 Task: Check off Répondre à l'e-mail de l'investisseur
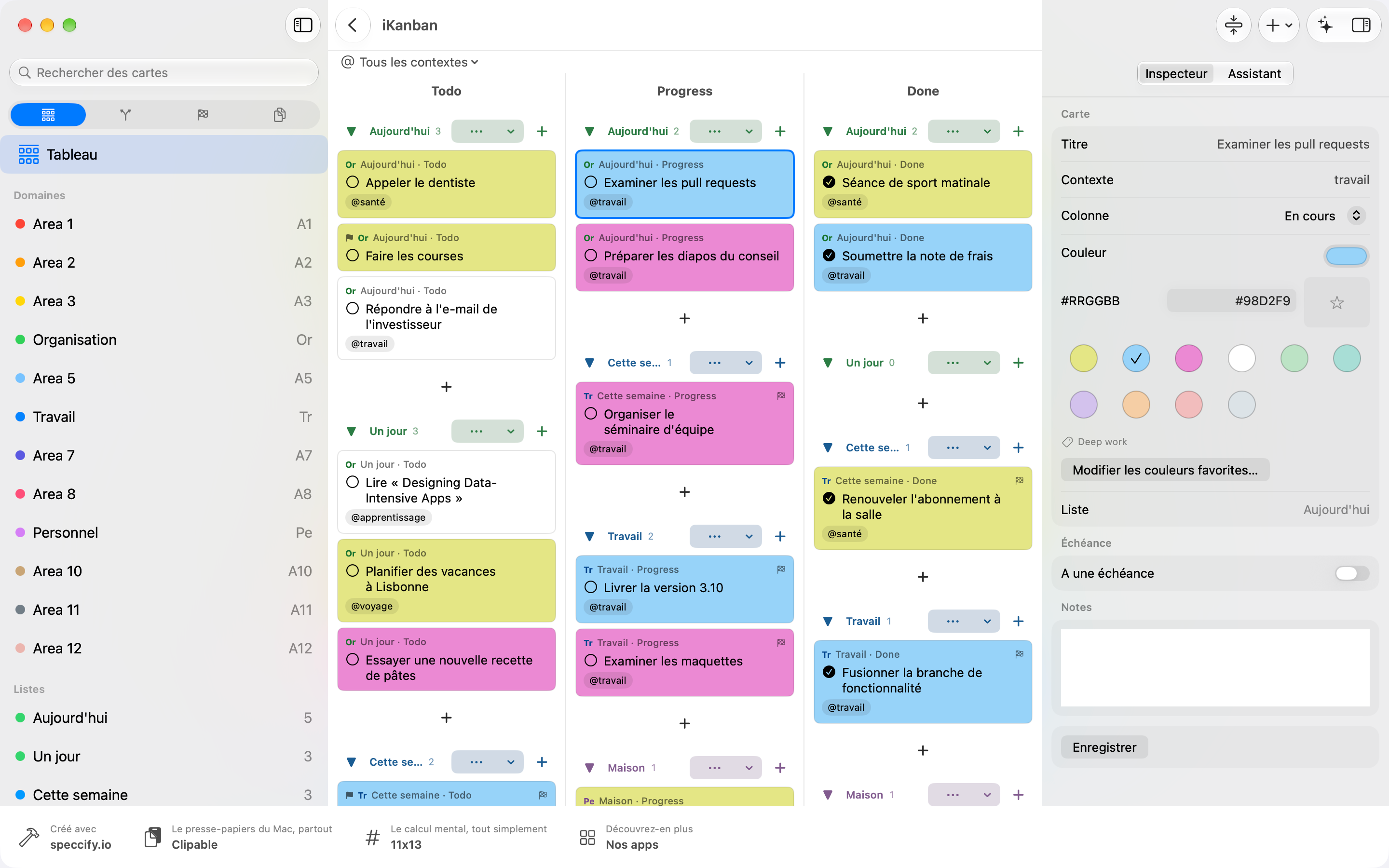pyautogui.click(x=353, y=308)
